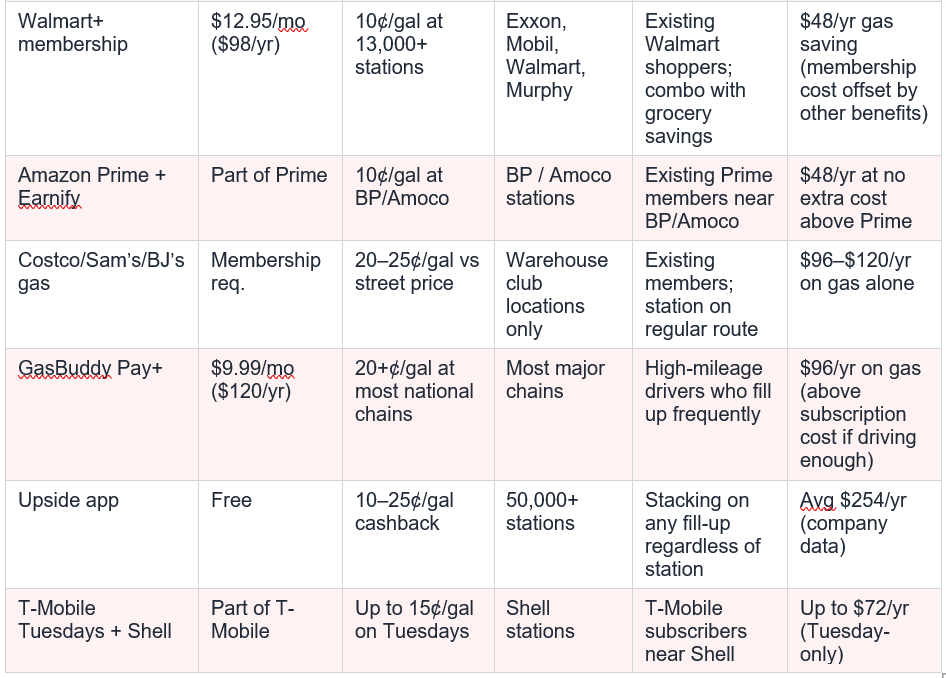Click the 'Membership req.' cell

tap(270, 294)
